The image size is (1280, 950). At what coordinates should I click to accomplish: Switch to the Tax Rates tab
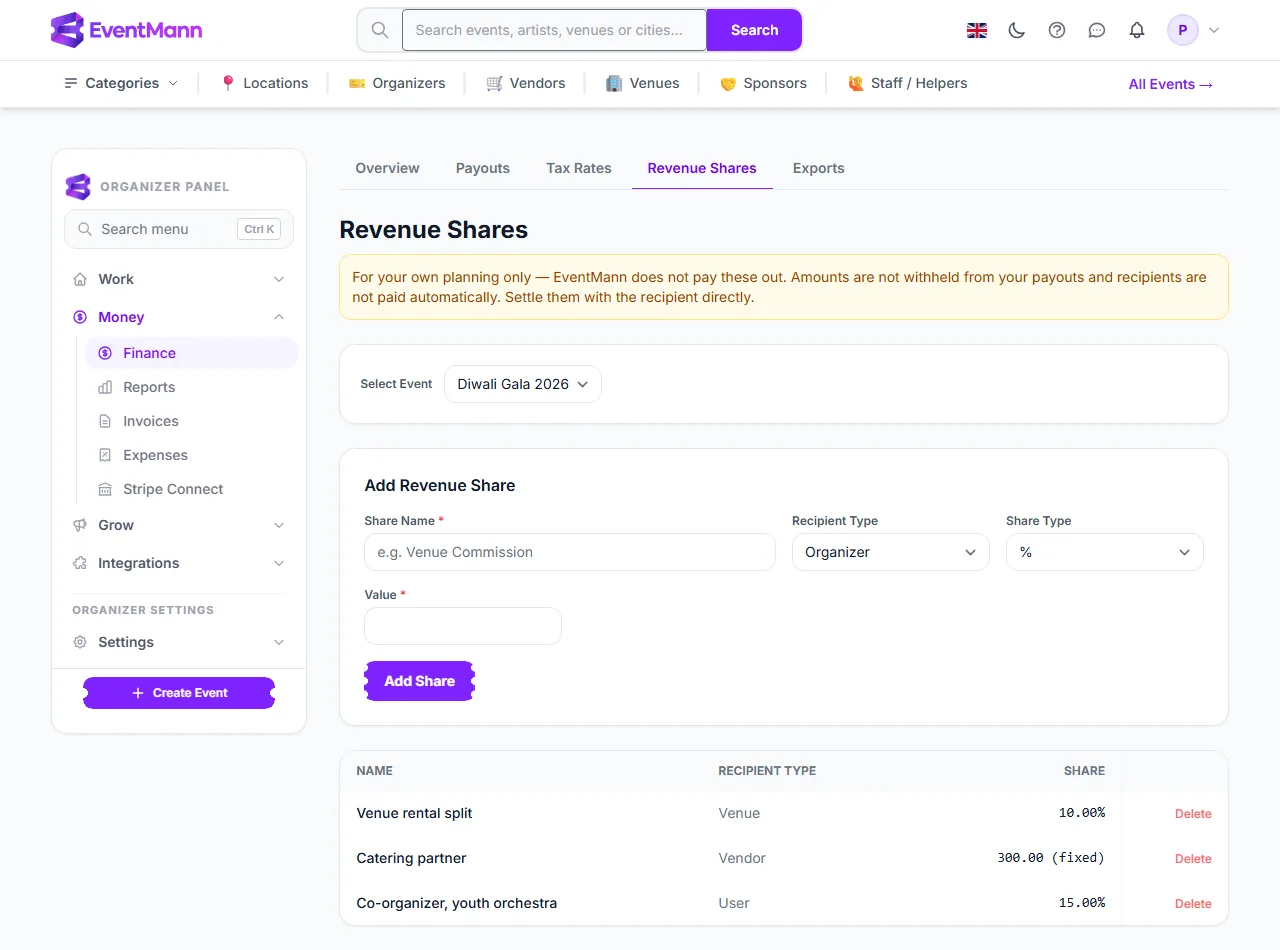pos(579,168)
